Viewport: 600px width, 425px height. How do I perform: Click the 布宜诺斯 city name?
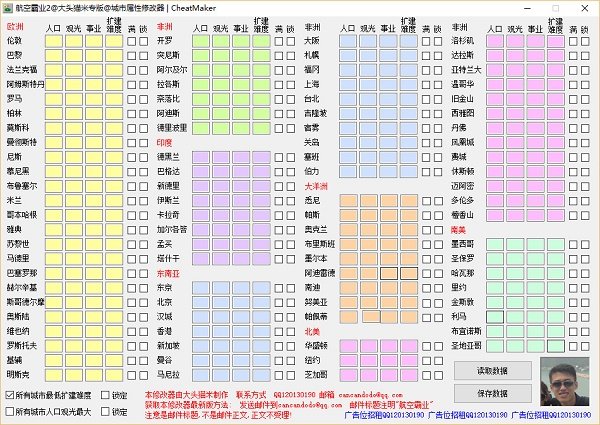(466, 331)
